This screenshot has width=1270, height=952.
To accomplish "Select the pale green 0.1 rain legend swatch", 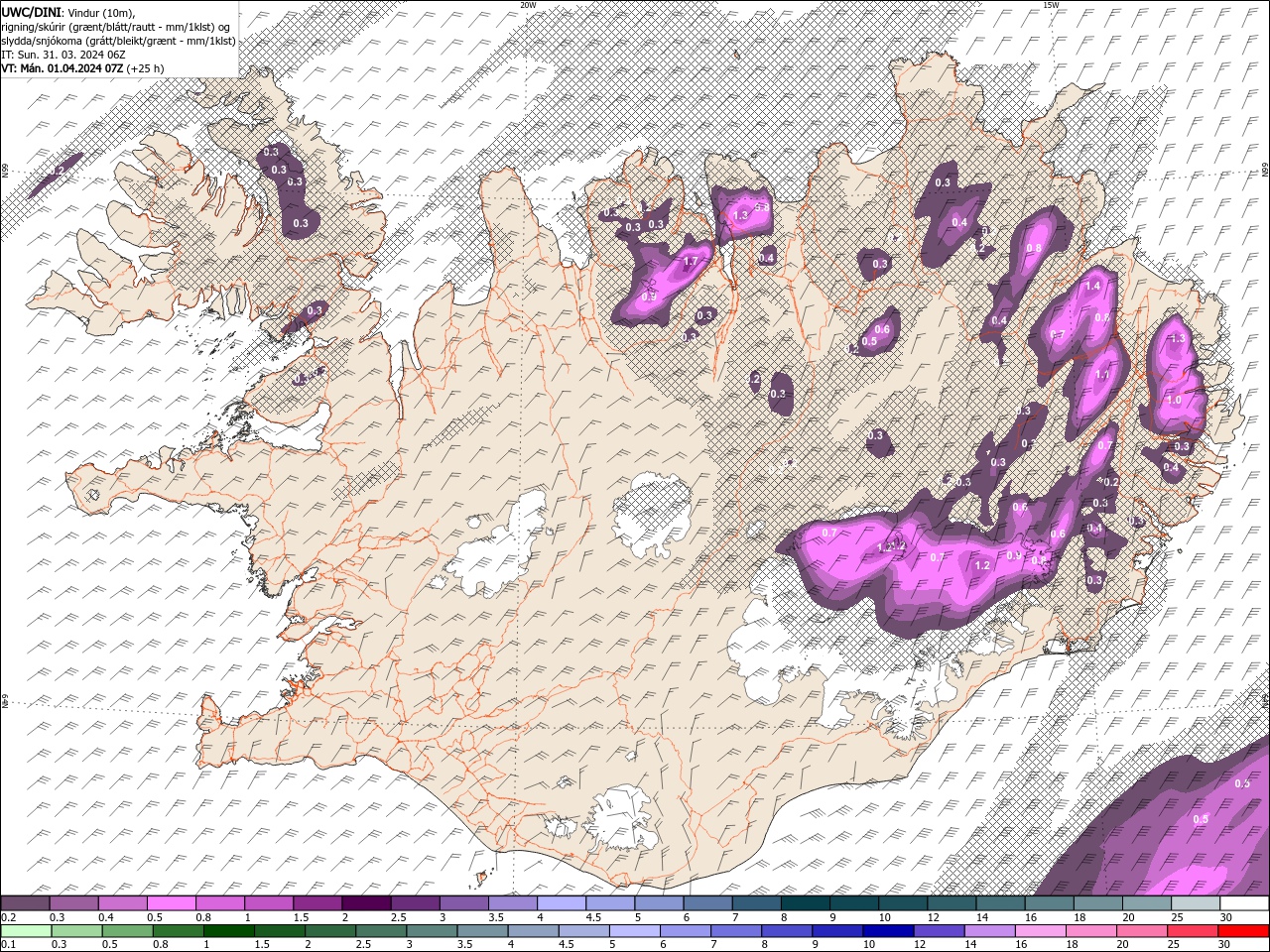I will click(26, 931).
